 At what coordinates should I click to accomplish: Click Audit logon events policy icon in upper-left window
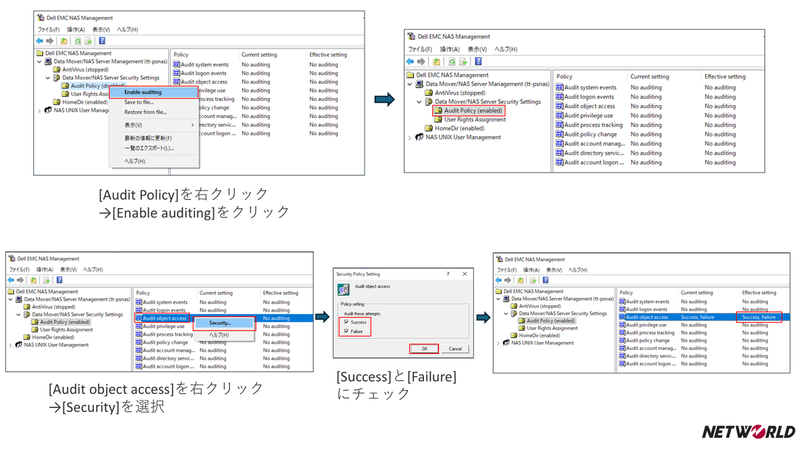[x=177, y=73]
